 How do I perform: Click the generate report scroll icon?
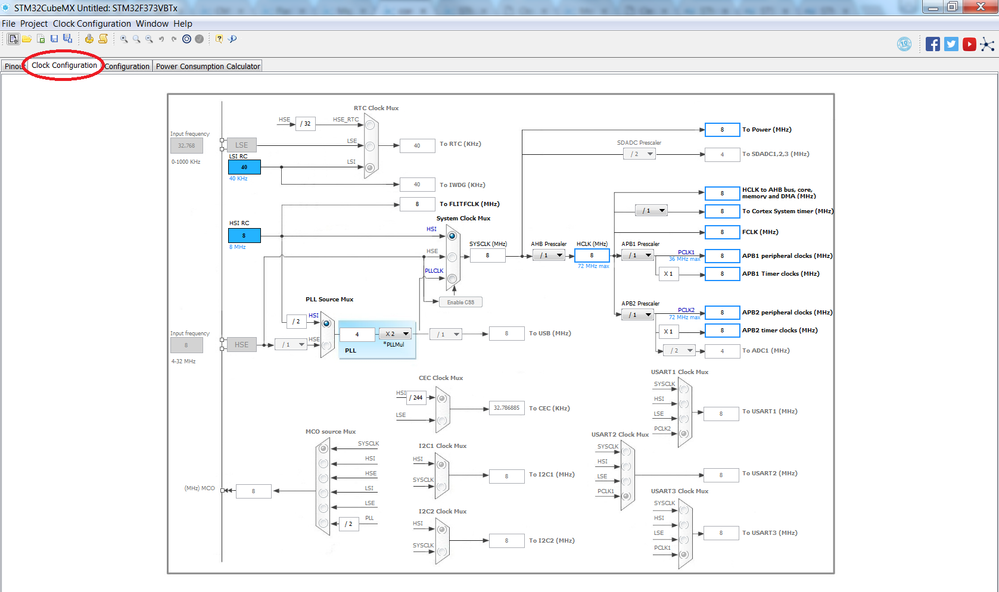coord(103,39)
